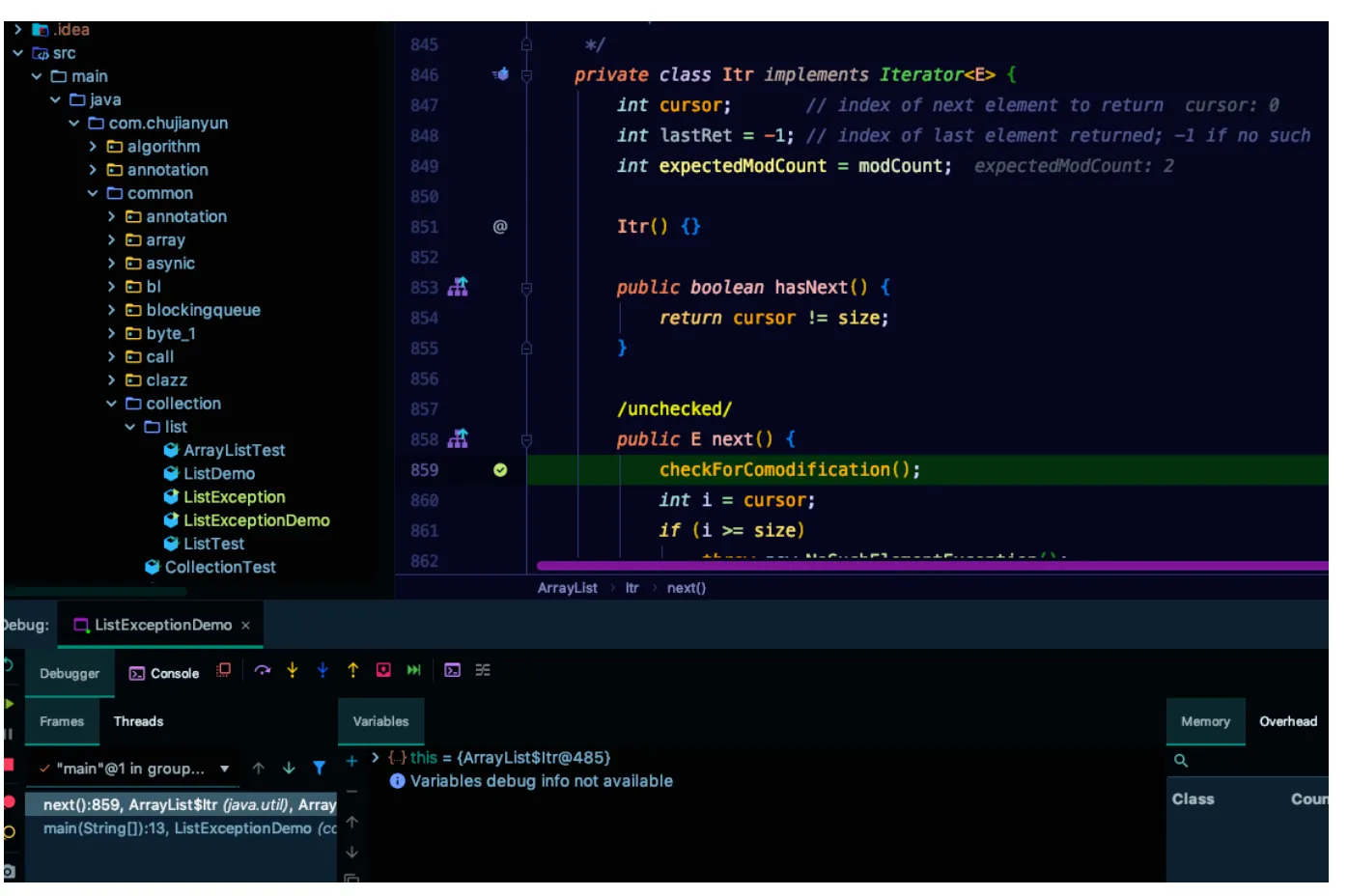Select frame main(String[]):13, ListExceptionDemo
The width and height of the screenshot is (1348, 896).
point(181,828)
